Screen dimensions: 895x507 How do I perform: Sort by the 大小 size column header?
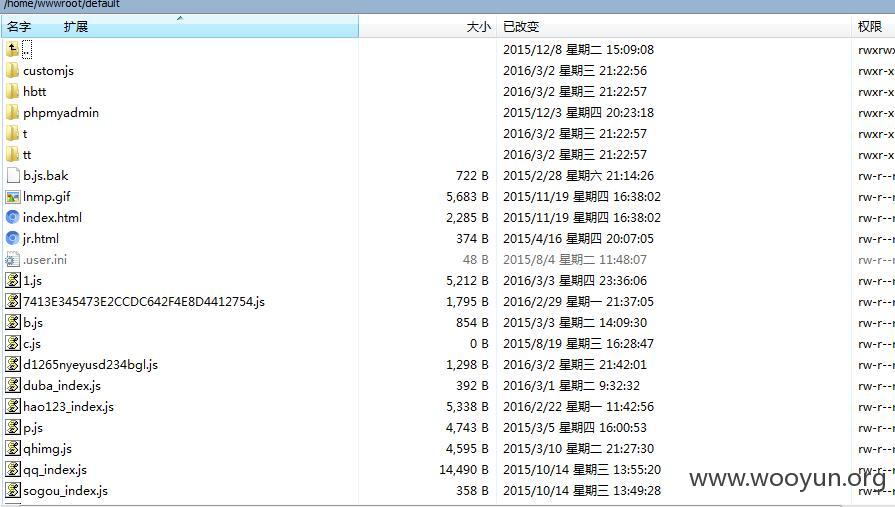click(x=478, y=27)
